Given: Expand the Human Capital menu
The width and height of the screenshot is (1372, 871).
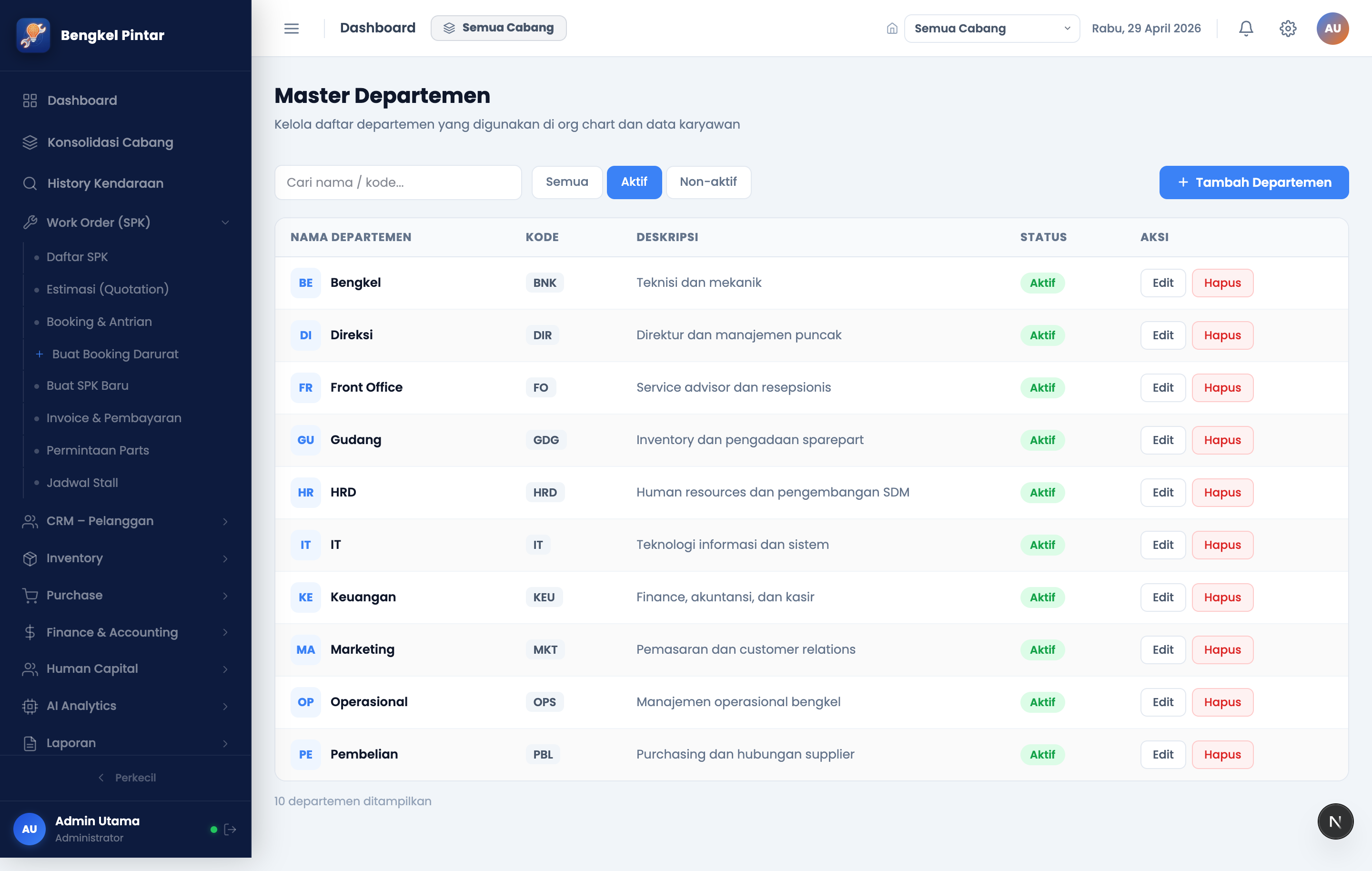Looking at the screenshot, I should point(125,668).
